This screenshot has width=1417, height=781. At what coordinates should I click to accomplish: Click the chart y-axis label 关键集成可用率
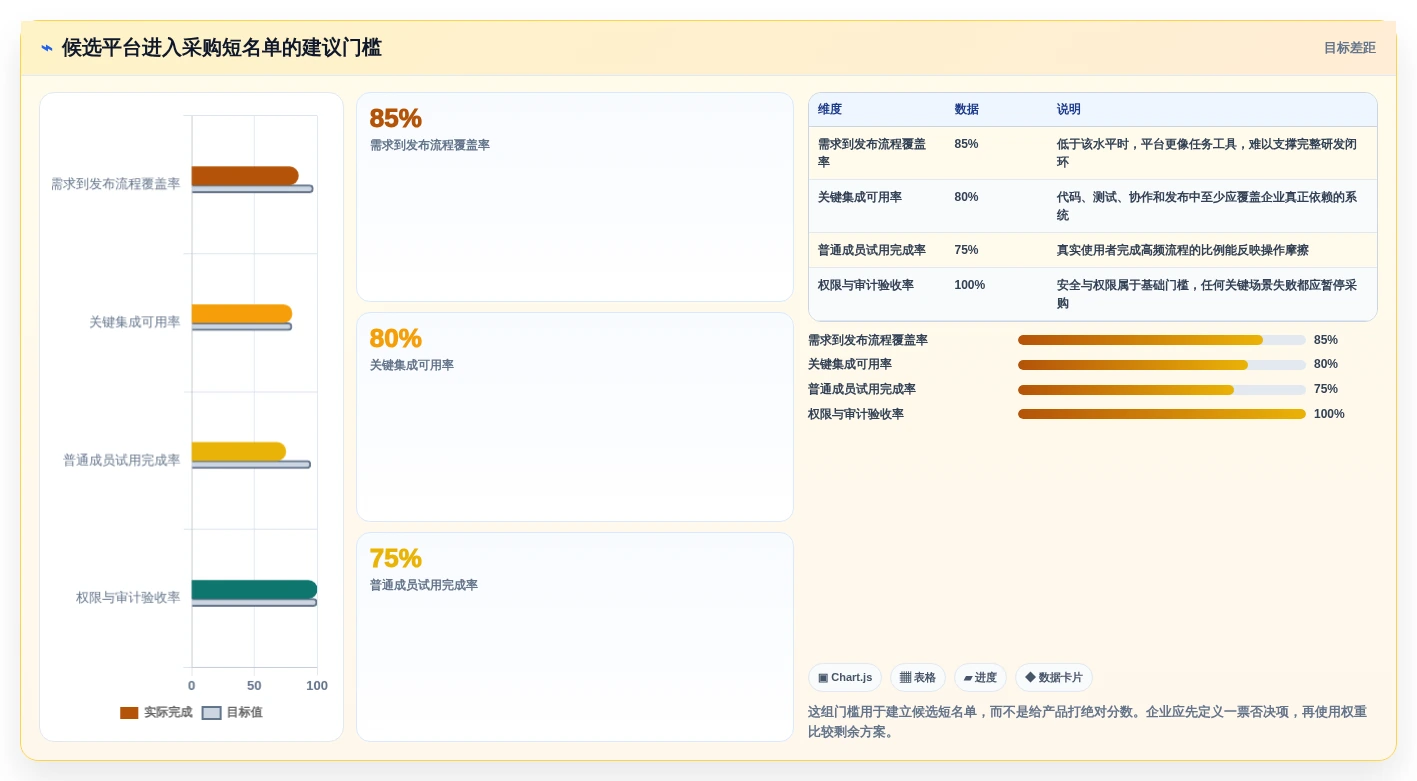click(135, 322)
